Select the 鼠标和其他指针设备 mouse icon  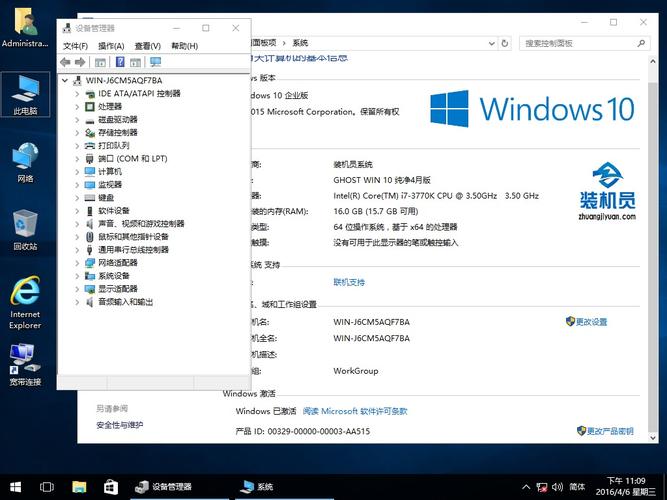[x=90, y=237]
